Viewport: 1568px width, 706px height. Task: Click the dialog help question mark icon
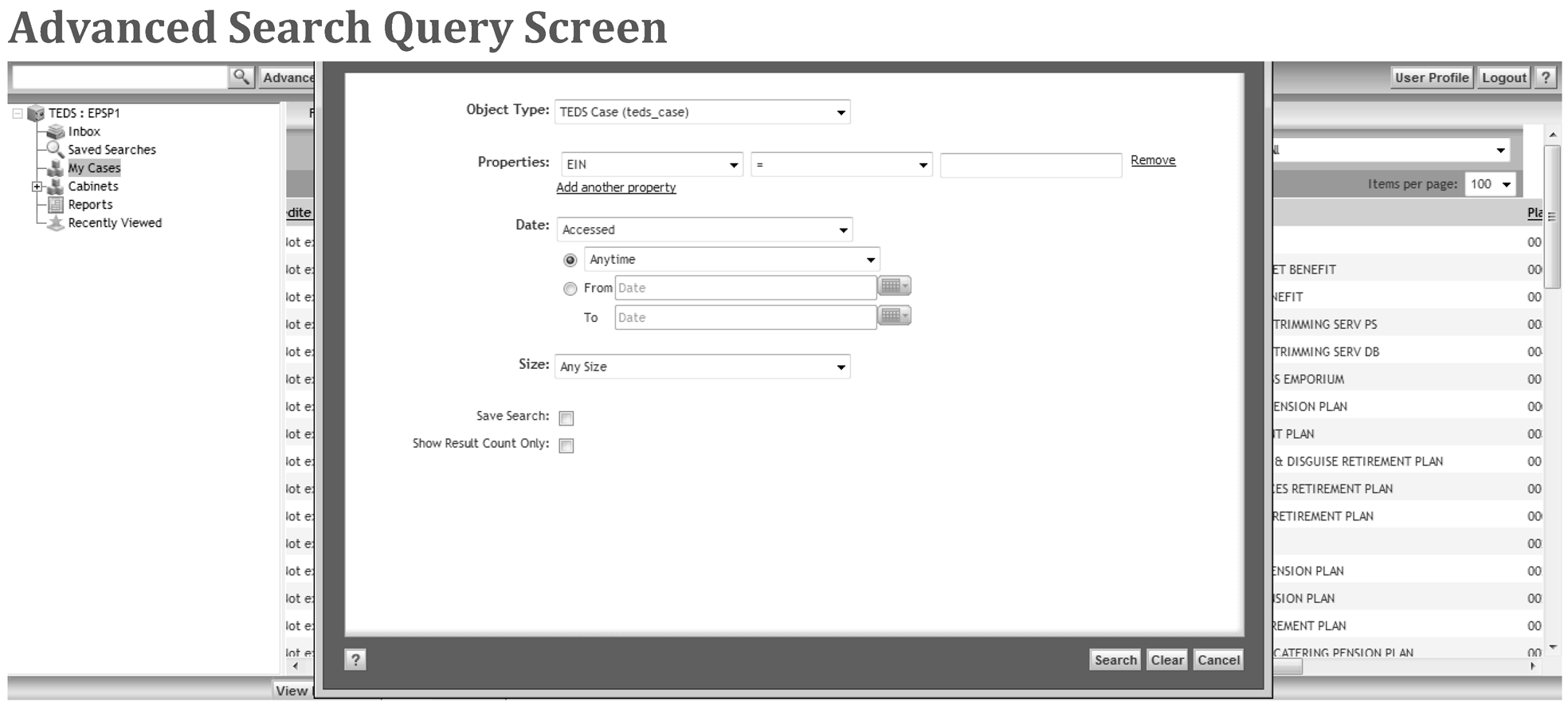pyautogui.click(x=355, y=660)
